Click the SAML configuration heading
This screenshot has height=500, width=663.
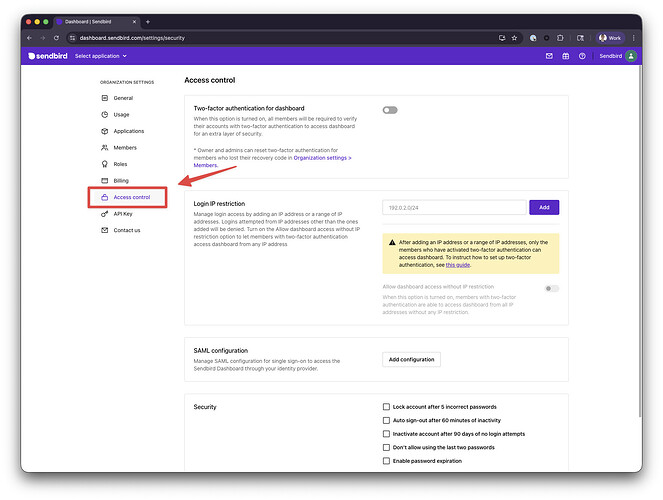click(221, 351)
